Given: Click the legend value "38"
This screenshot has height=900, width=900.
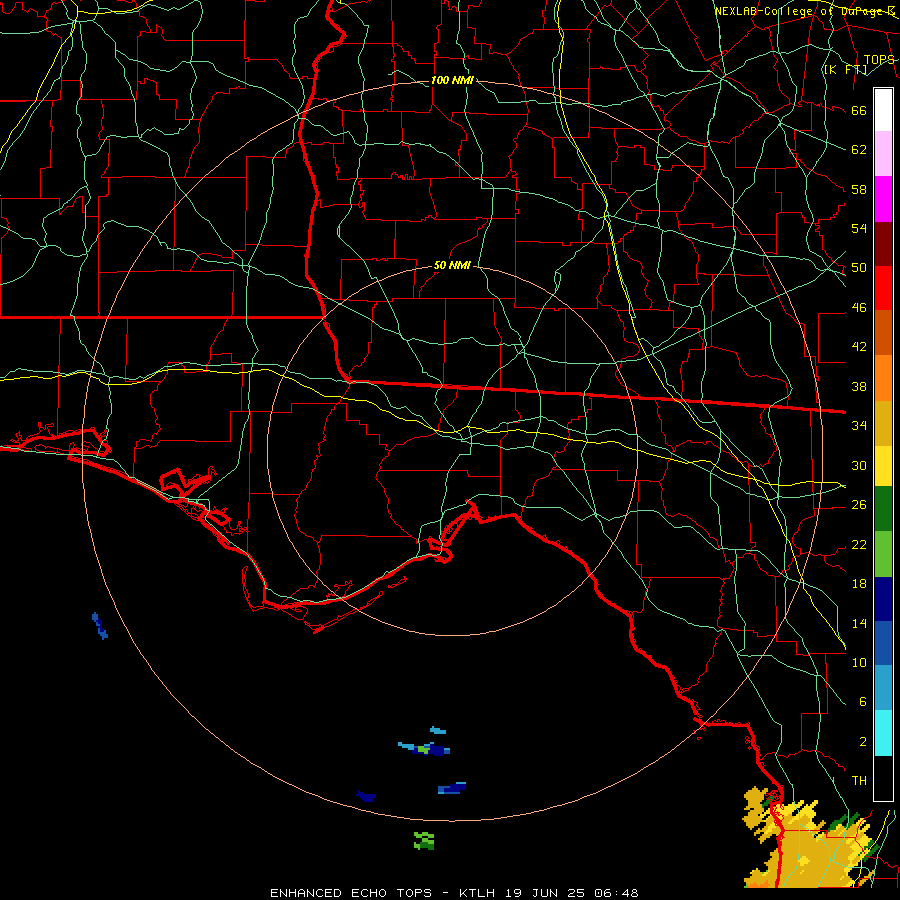Looking at the screenshot, I should pyautogui.click(x=859, y=386).
